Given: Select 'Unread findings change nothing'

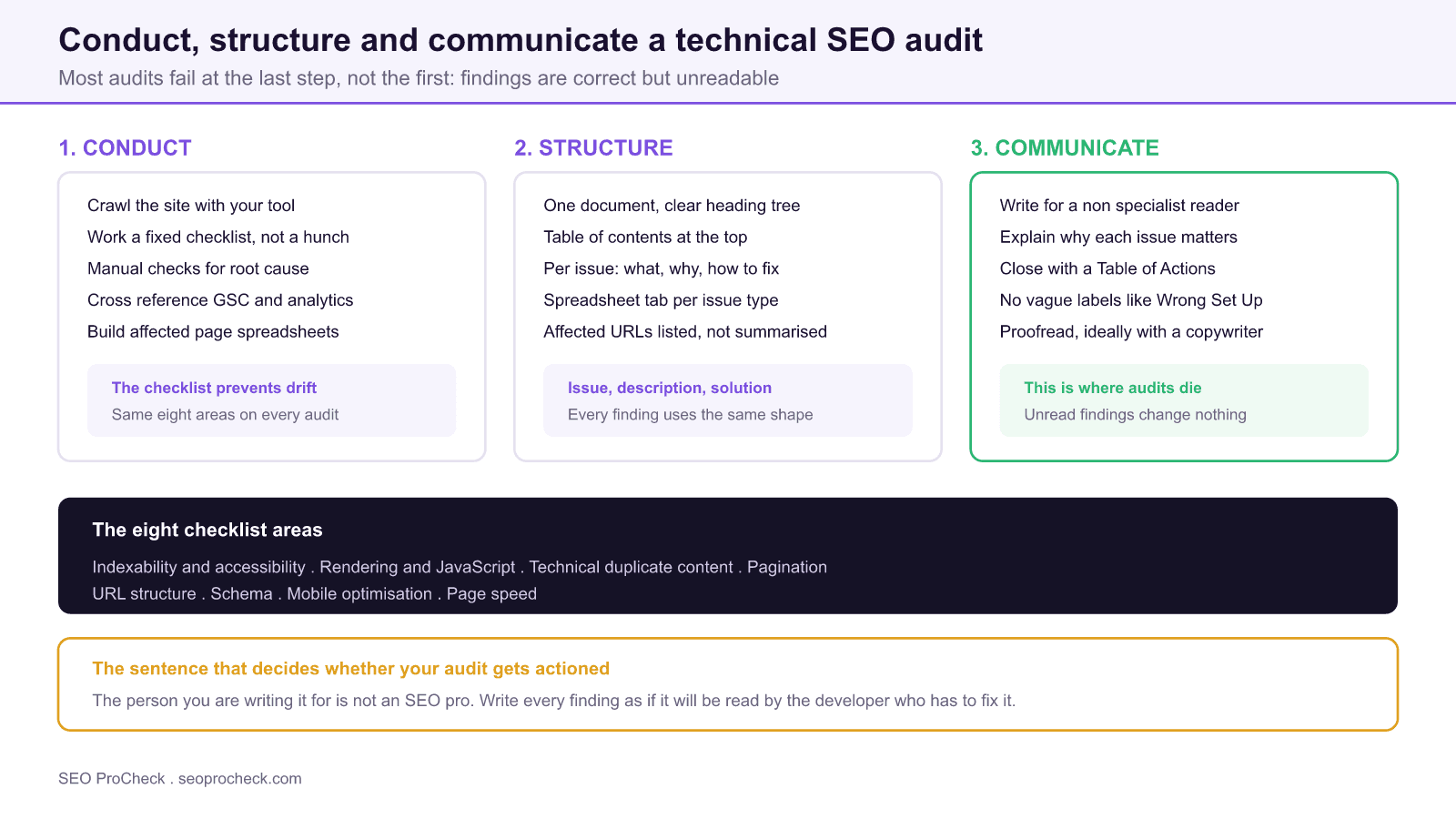Looking at the screenshot, I should click(1135, 415).
